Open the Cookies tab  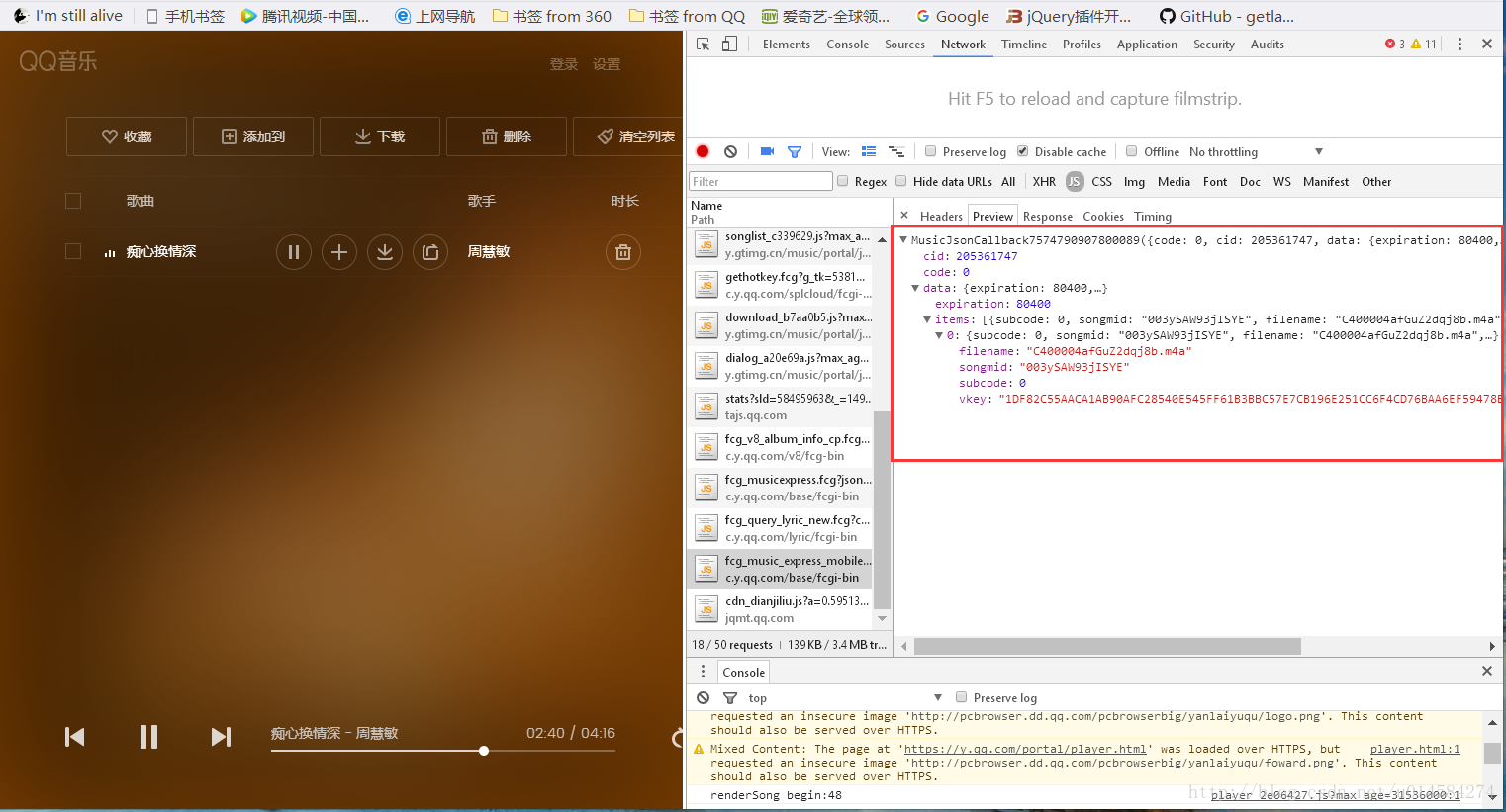coord(1103,216)
